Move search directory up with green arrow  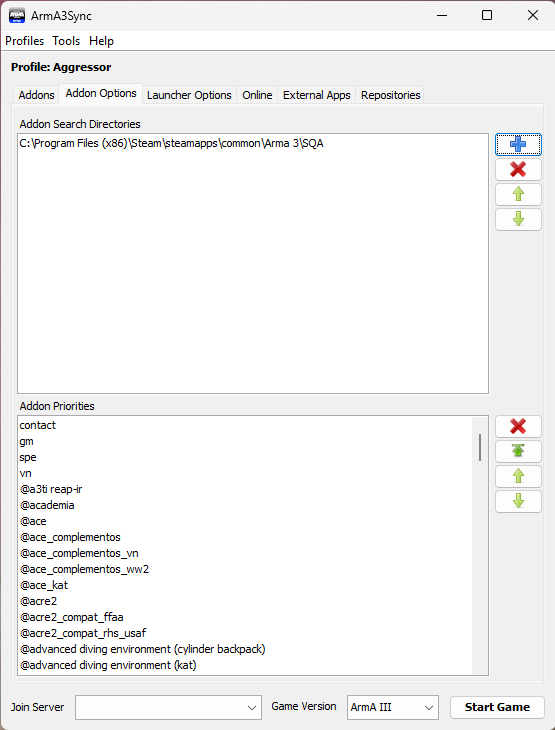(518, 194)
